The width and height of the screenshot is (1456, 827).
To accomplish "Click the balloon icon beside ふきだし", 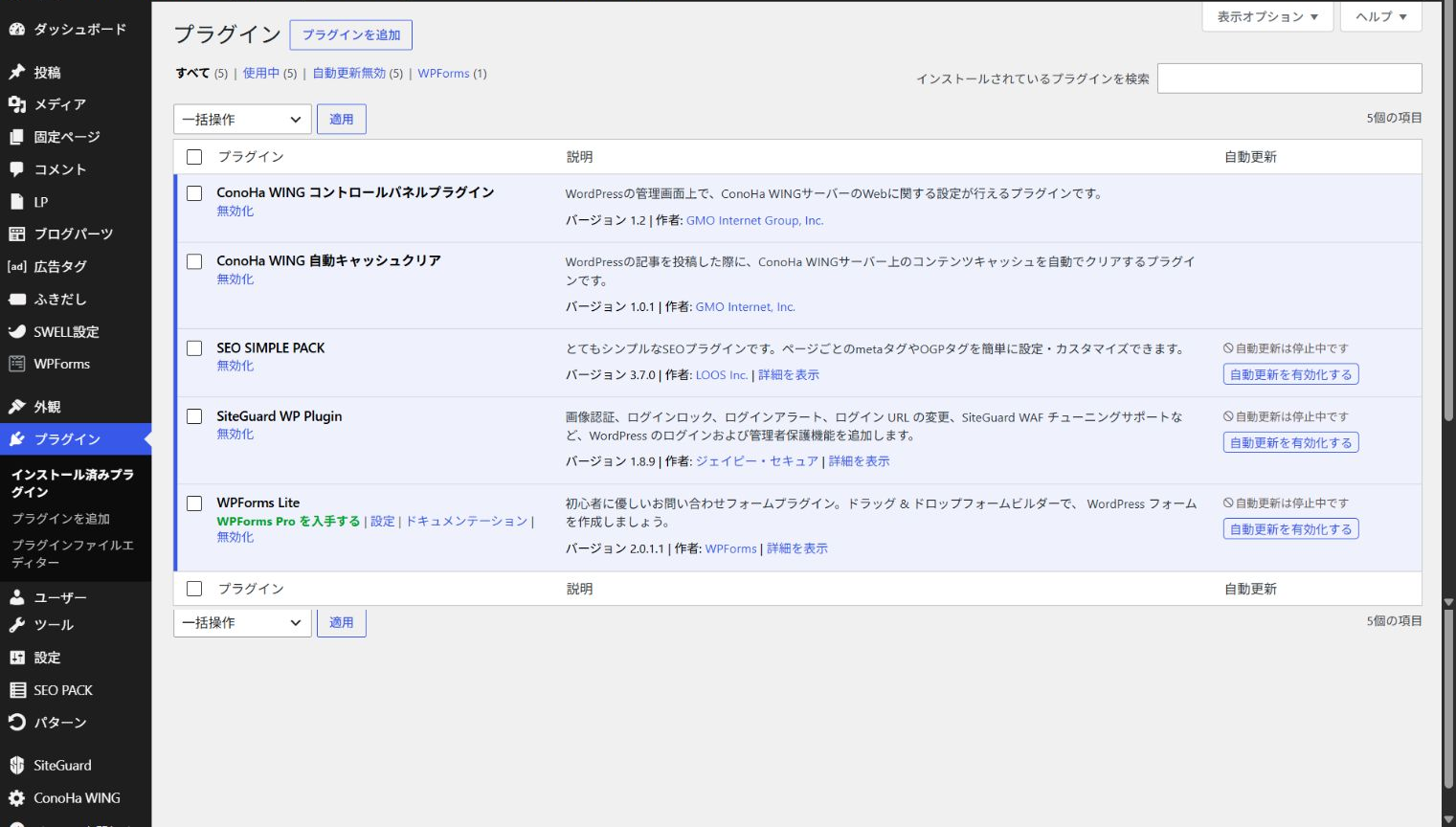I will 16,299.
